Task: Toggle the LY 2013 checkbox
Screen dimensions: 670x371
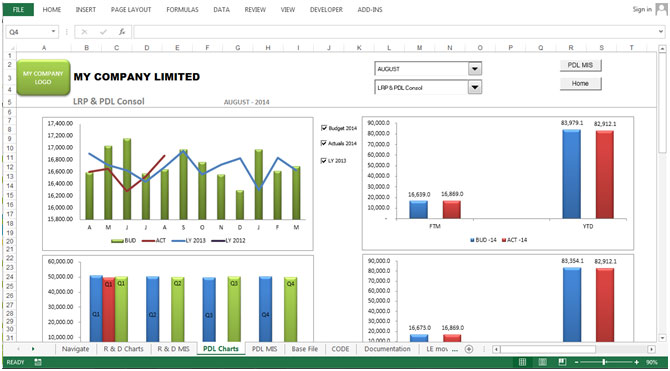Action: pyautogui.click(x=324, y=161)
